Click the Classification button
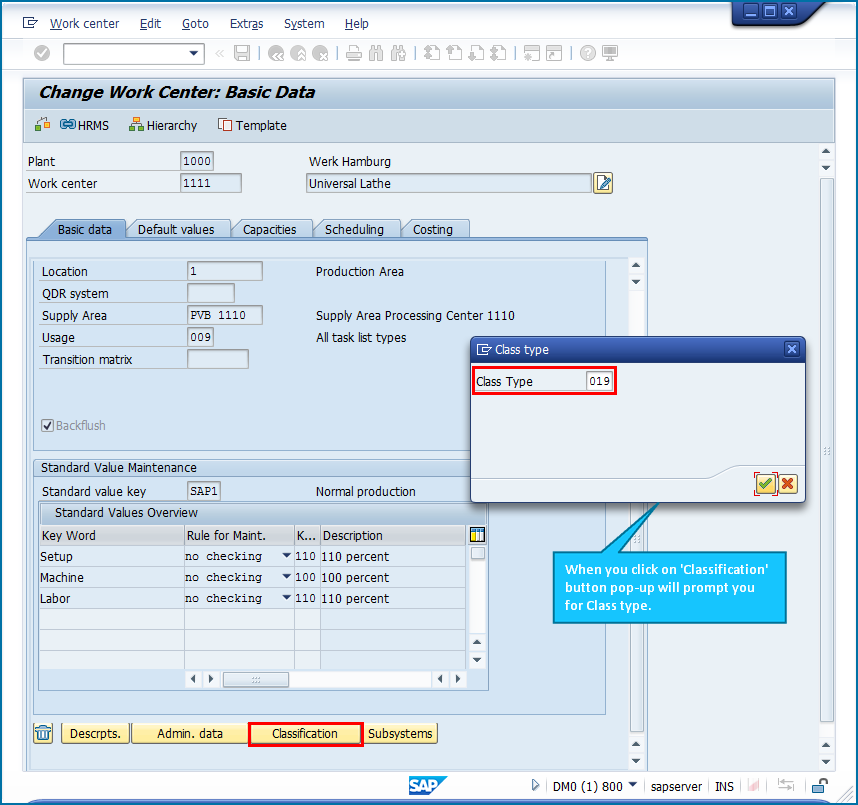 [x=304, y=733]
